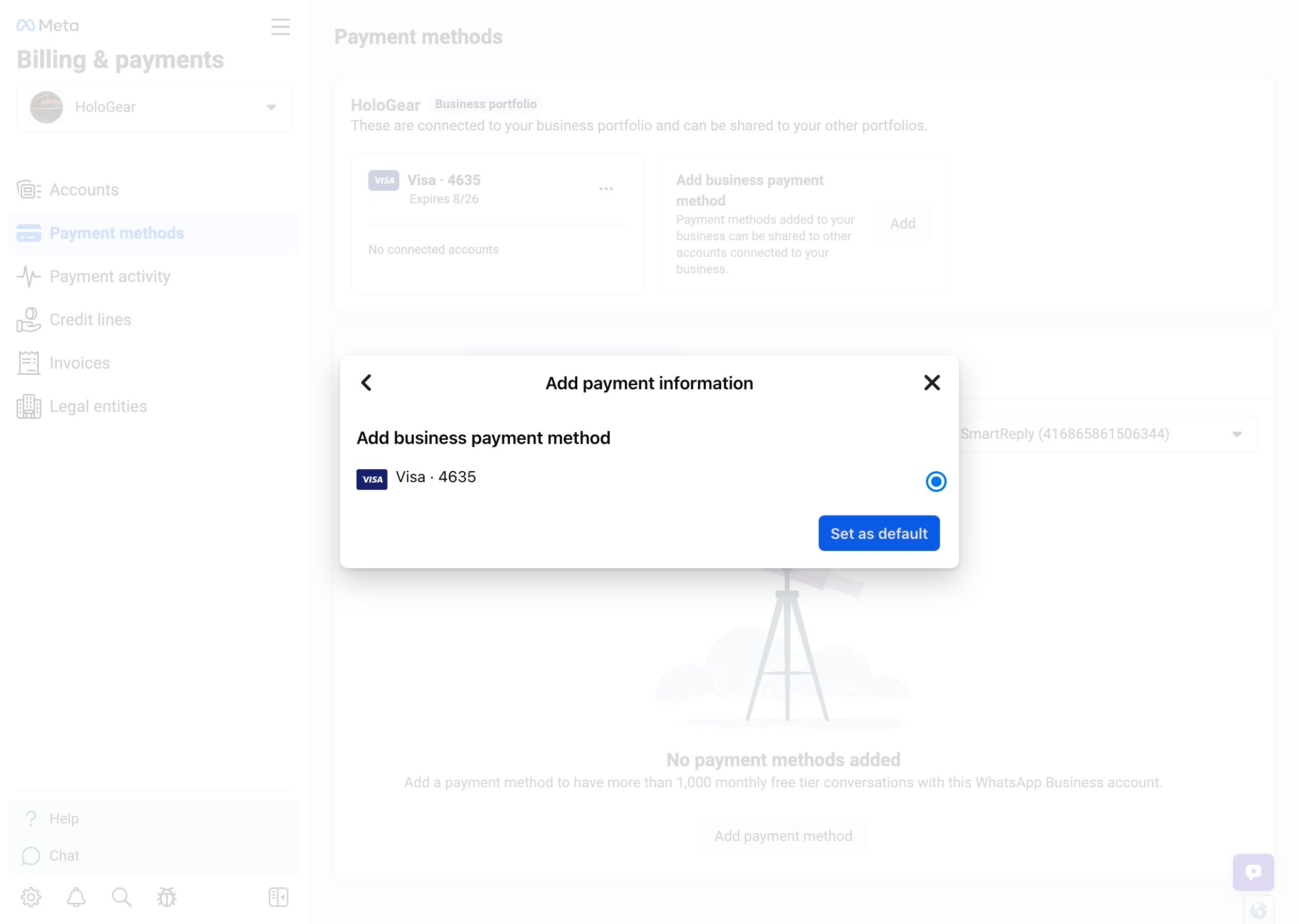
Task: Open notifications bell icon
Action: point(76,897)
